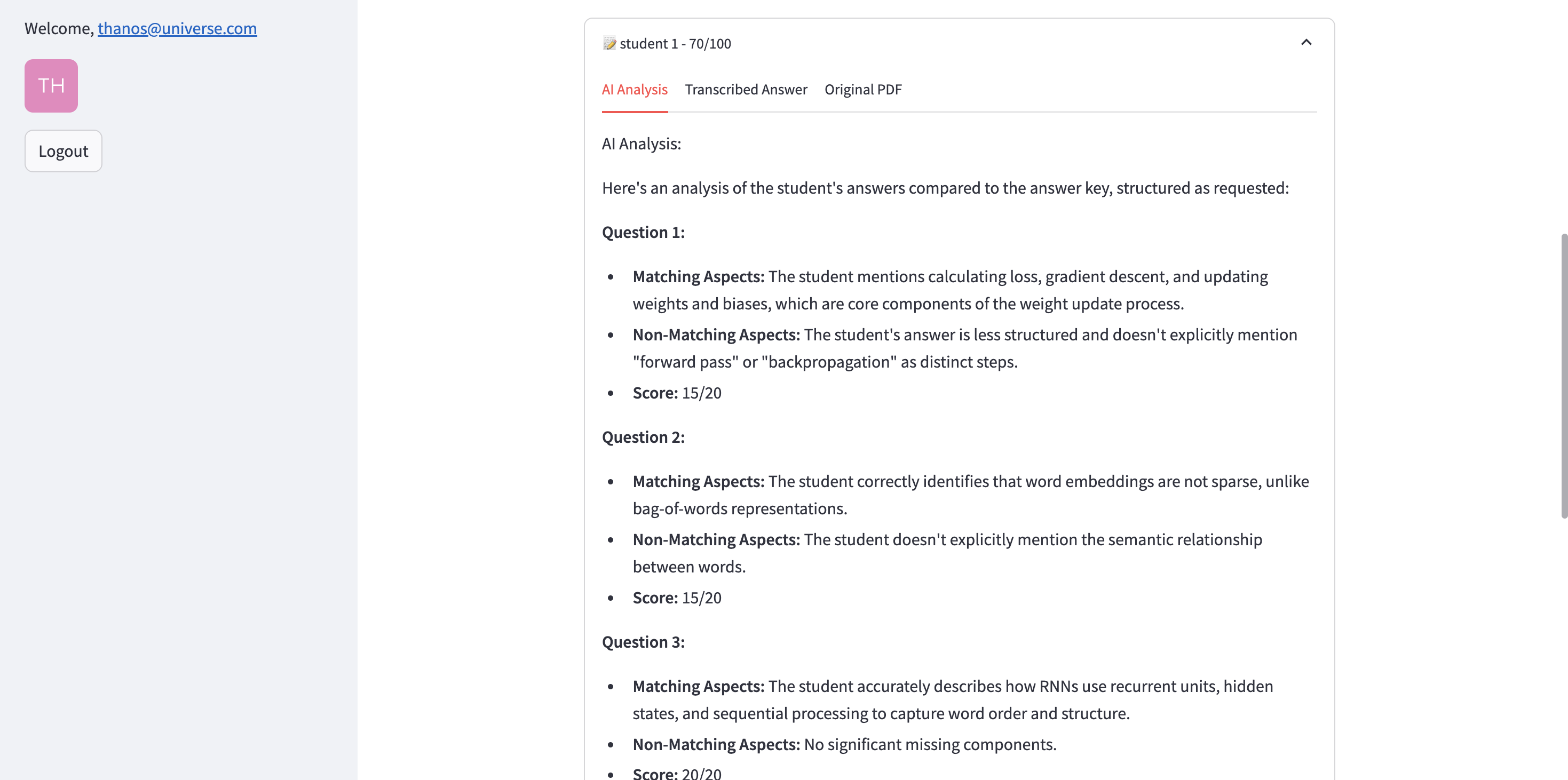Image resolution: width=1568 pixels, height=780 pixels.
Task: Open the thanos@universe.com email link
Action: (177, 28)
